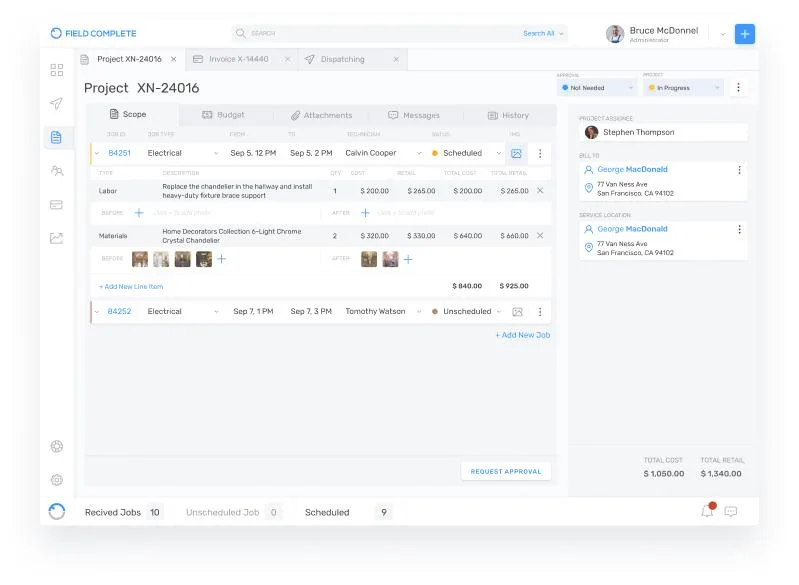Collapse job 84251 row

coord(97,153)
